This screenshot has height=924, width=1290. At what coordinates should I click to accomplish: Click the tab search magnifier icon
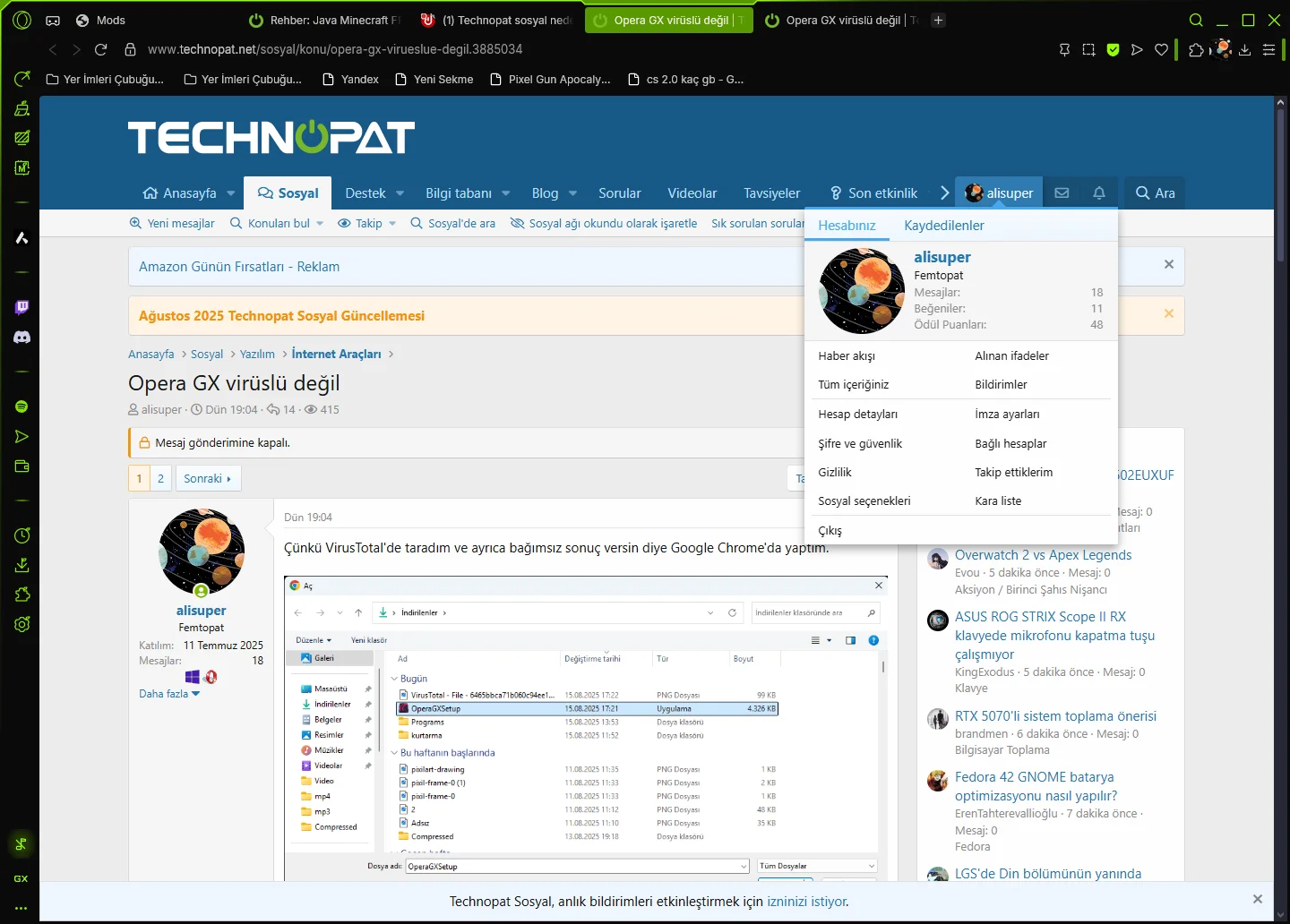coord(1196,20)
